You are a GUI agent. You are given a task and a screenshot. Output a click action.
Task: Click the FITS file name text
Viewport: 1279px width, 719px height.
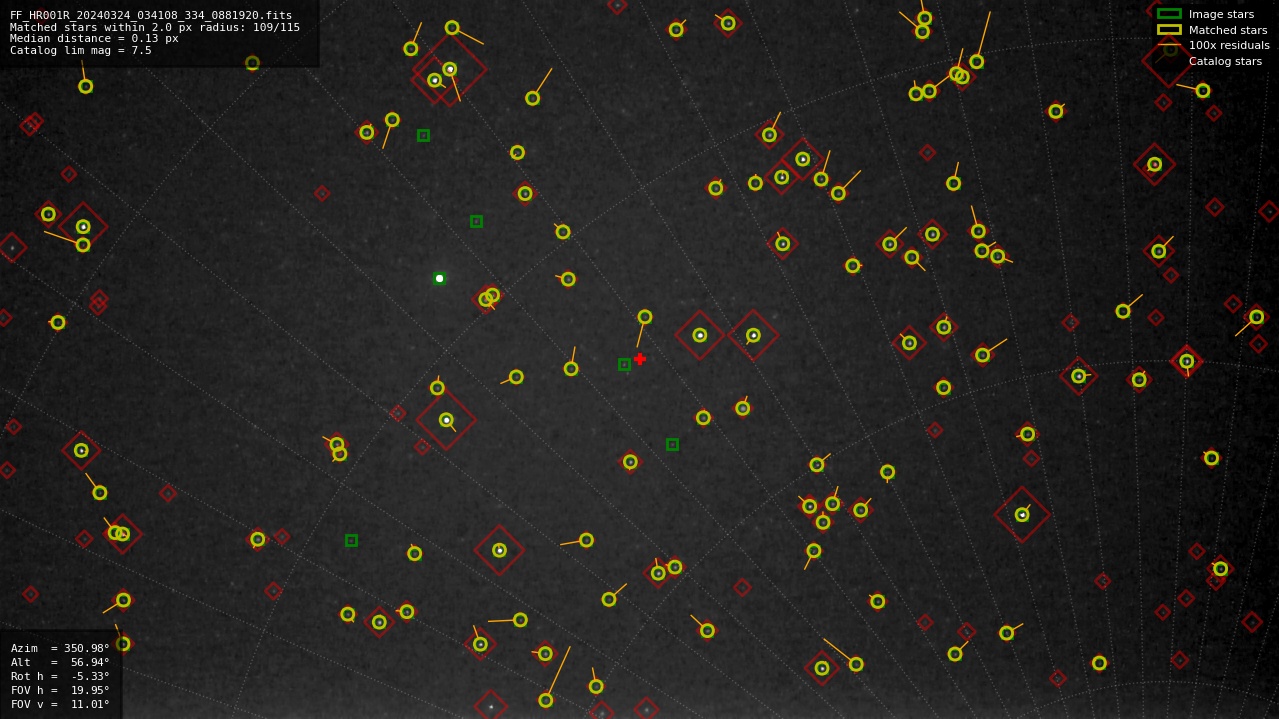point(151,15)
